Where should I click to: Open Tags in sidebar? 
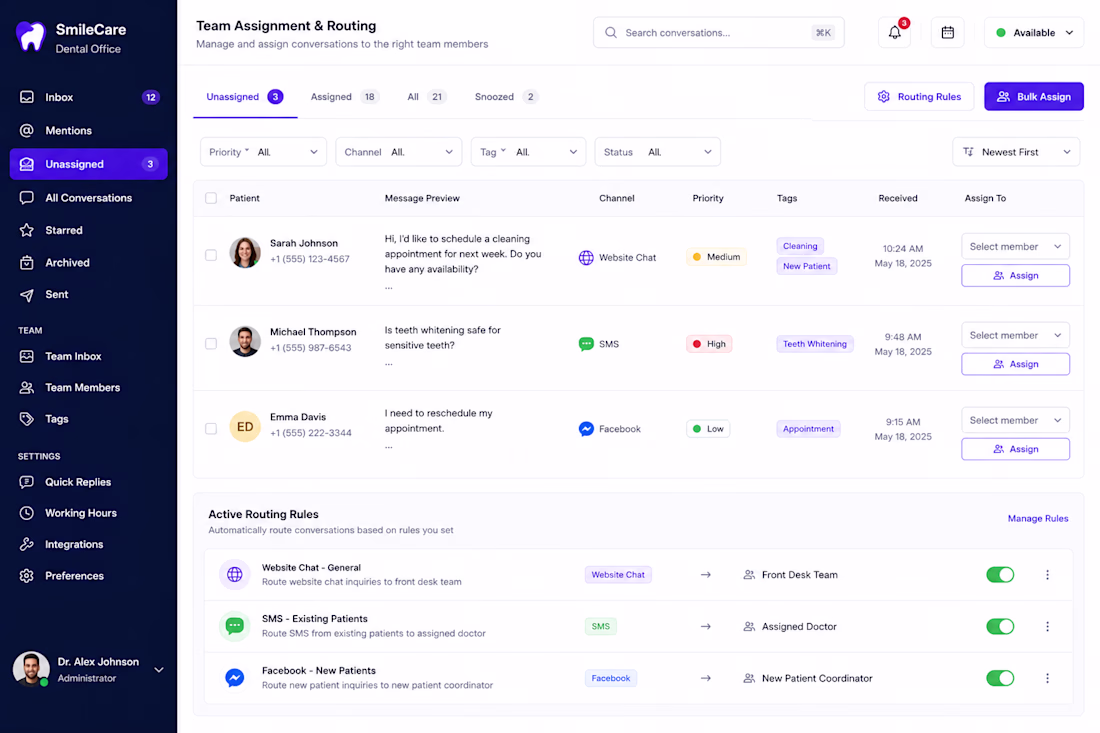click(x=88, y=419)
